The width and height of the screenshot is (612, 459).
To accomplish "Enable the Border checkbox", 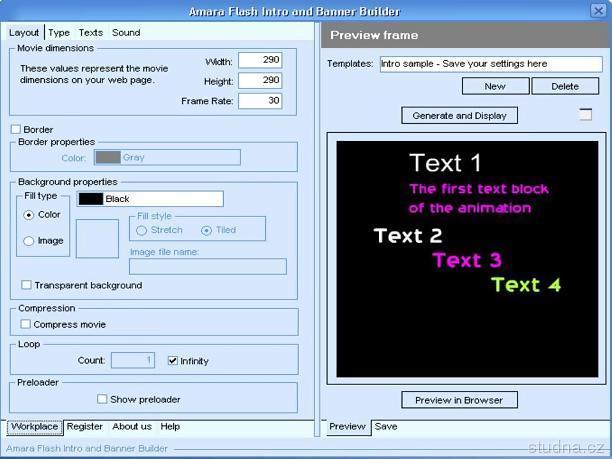I will pos(16,129).
